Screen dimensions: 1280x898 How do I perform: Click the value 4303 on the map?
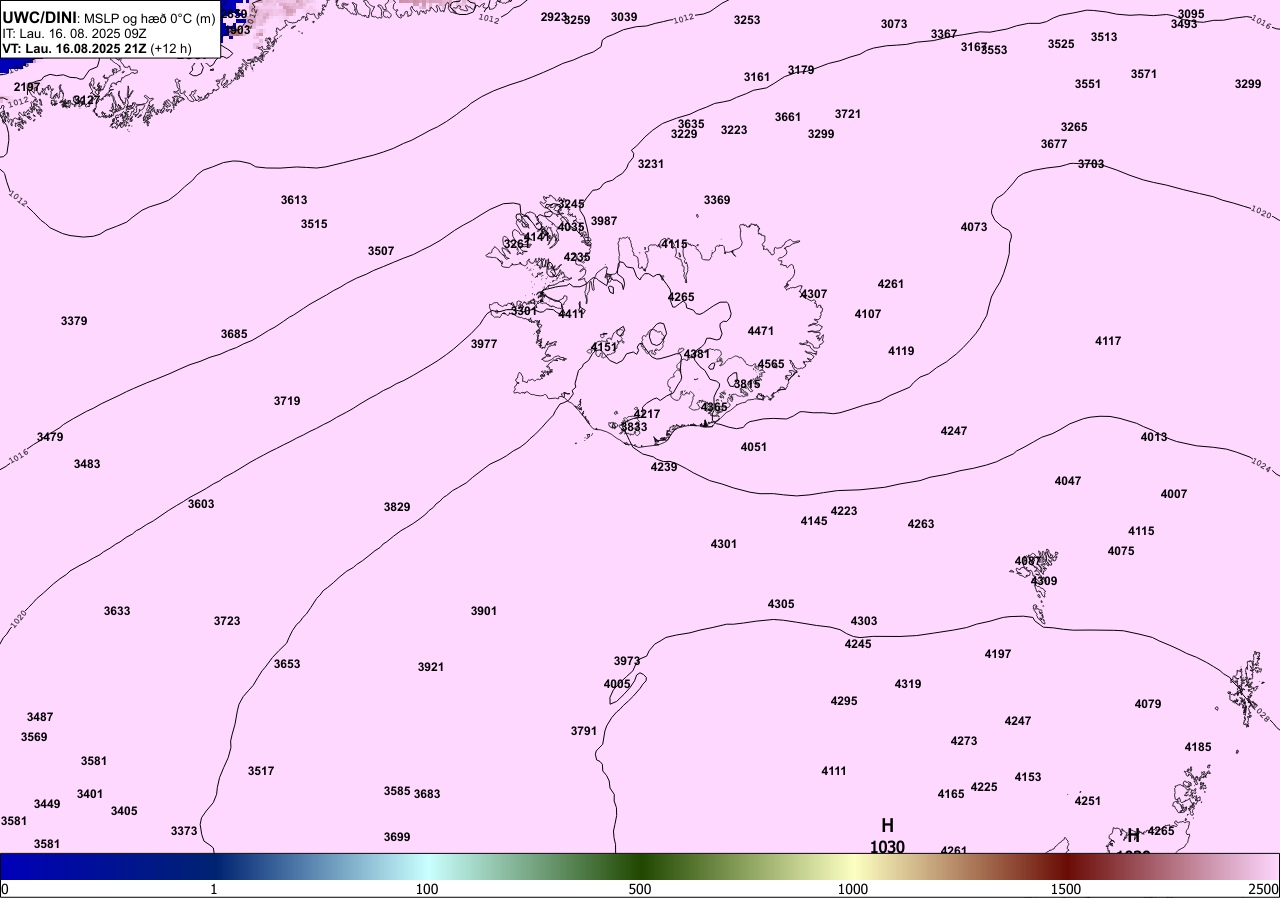click(x=864, y=621)
